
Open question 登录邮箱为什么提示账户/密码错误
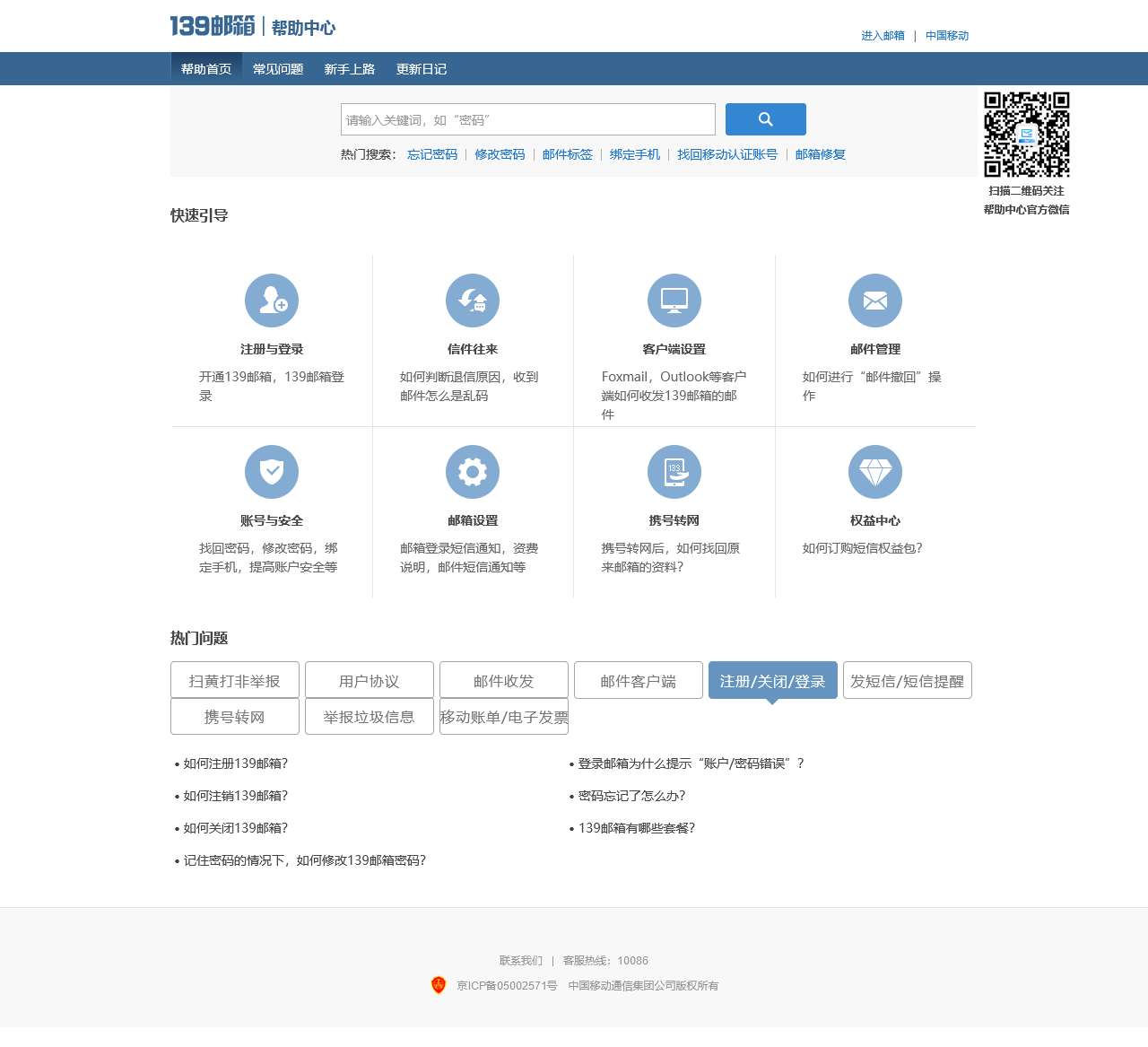click(691, 763)
